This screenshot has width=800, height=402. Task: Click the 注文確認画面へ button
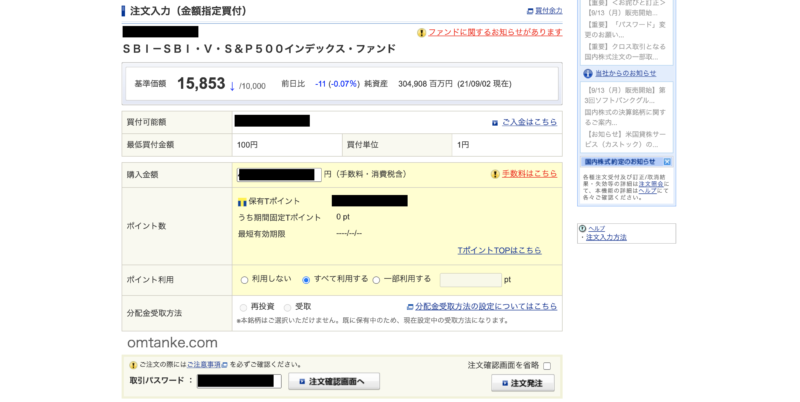coord(334,382)
